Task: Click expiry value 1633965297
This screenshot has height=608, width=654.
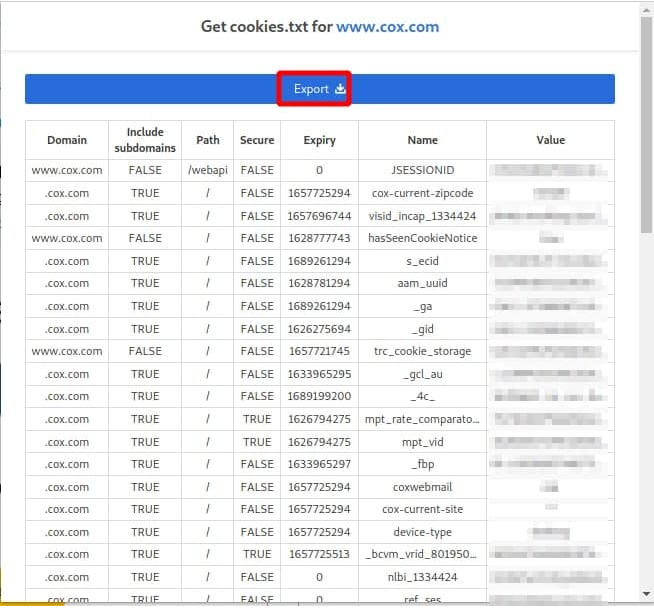Action: pyautogui.click(x=319, y=464)
